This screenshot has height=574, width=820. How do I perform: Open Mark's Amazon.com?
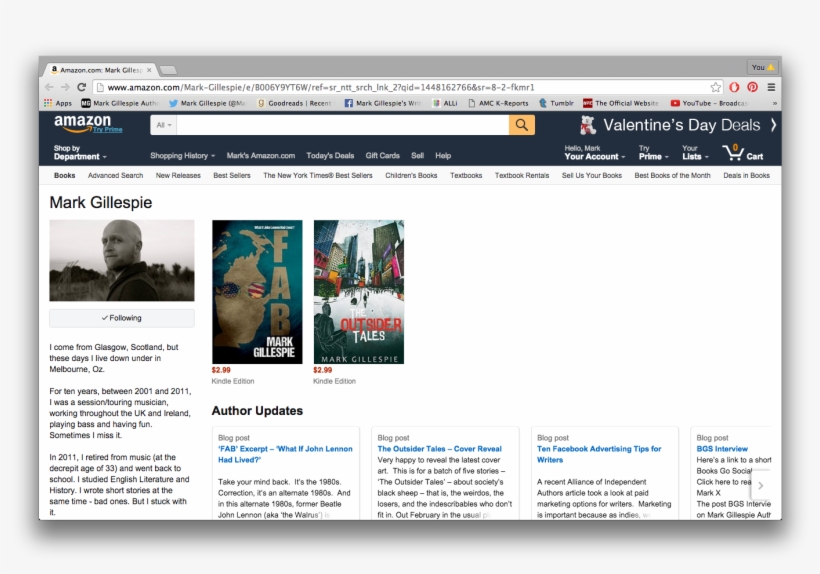260,156
